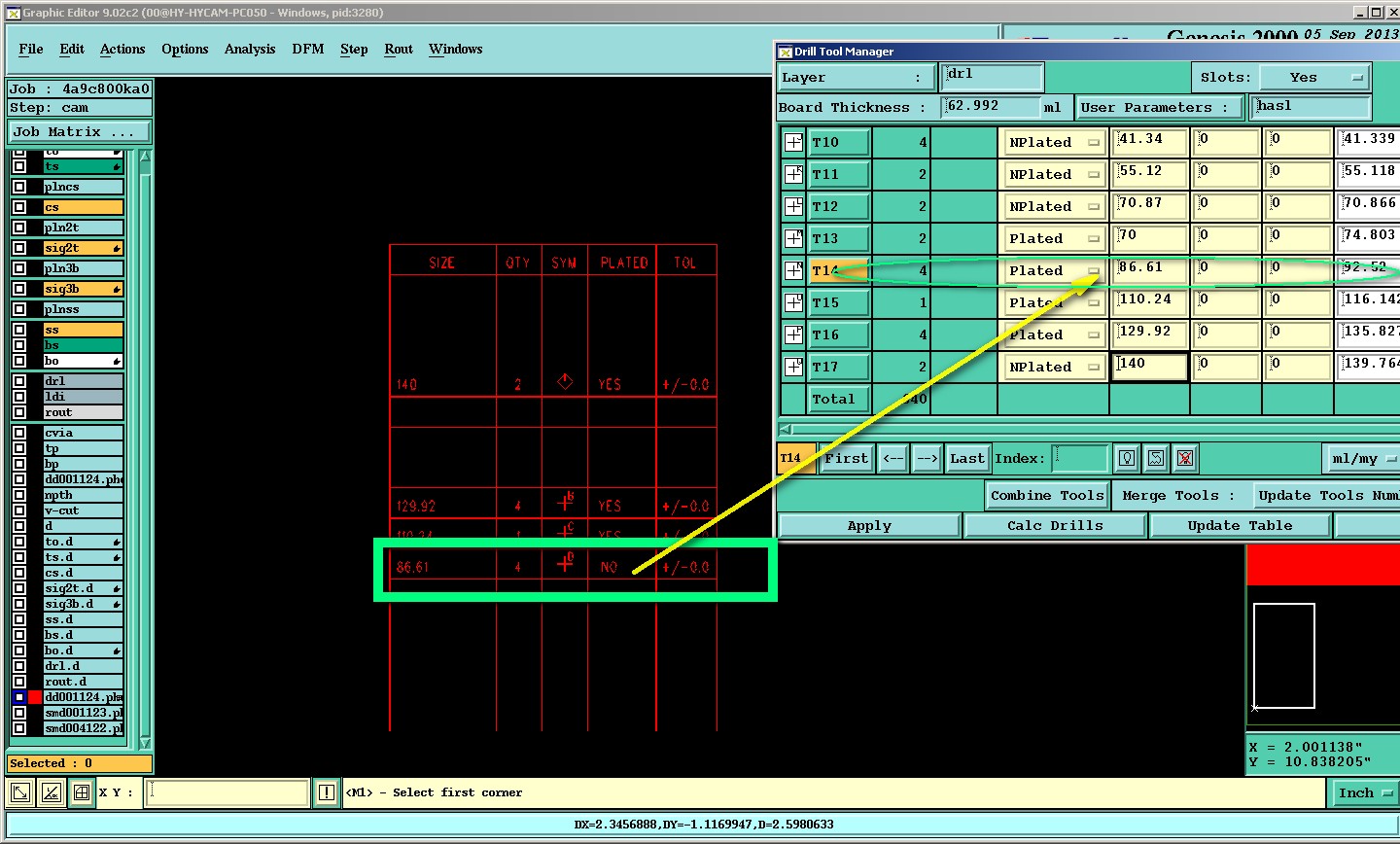
Task: Click the Calc Drills button
Action: click(x=1055, y=525)
